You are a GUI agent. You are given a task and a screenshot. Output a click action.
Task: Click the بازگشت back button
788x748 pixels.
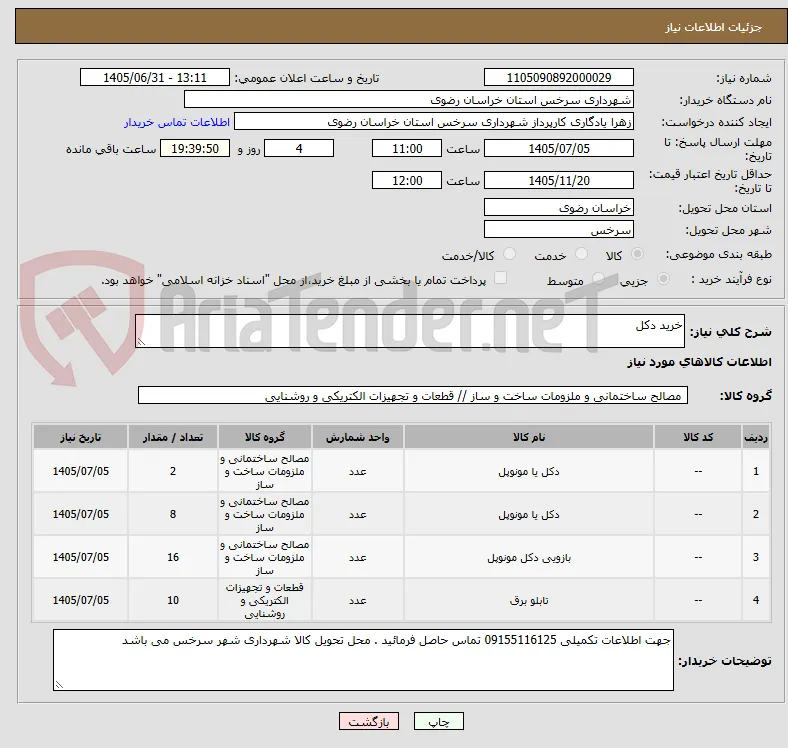click(369, 721)
